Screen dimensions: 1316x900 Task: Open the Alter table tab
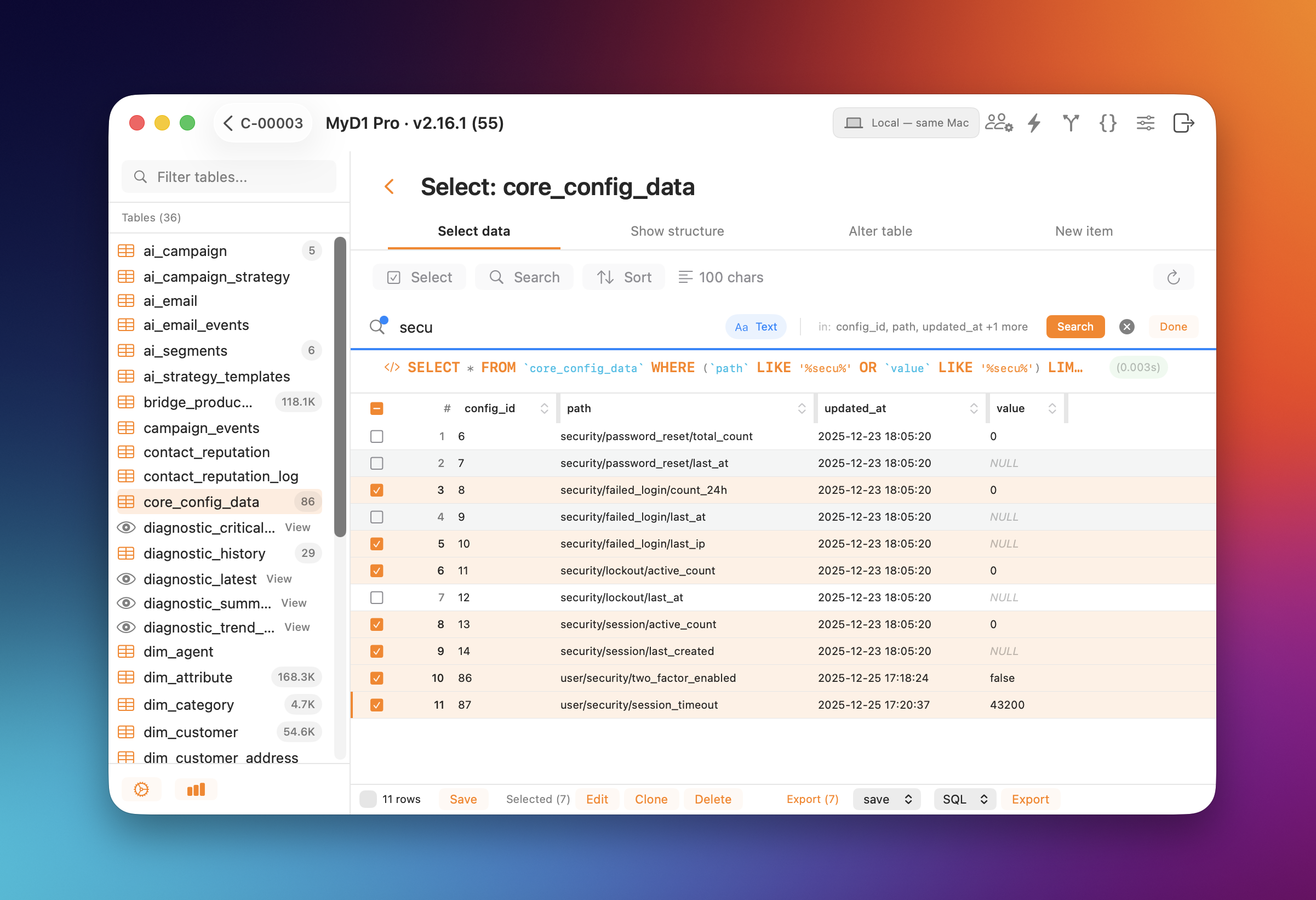pos(880,231)
